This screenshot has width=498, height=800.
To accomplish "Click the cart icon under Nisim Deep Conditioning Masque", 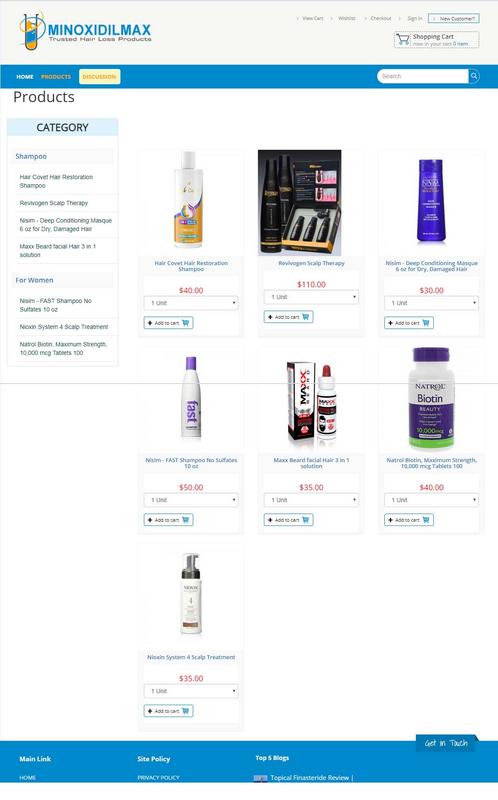I will coord(426,323).
